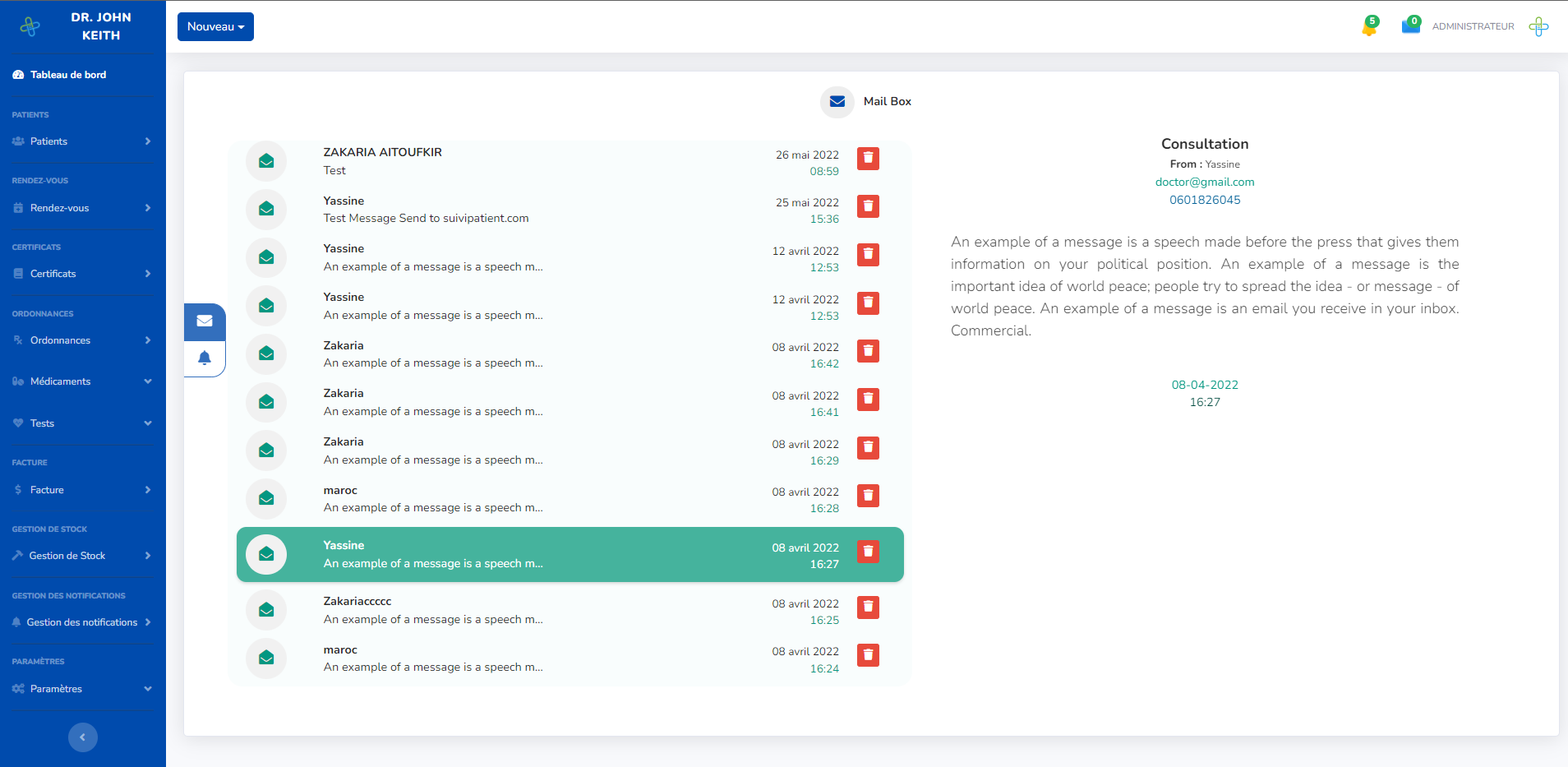This screenshot has width=1568, height=767.
Task: Open the mail inbox icon in top bar
Action: click(x=1410, y=26)
